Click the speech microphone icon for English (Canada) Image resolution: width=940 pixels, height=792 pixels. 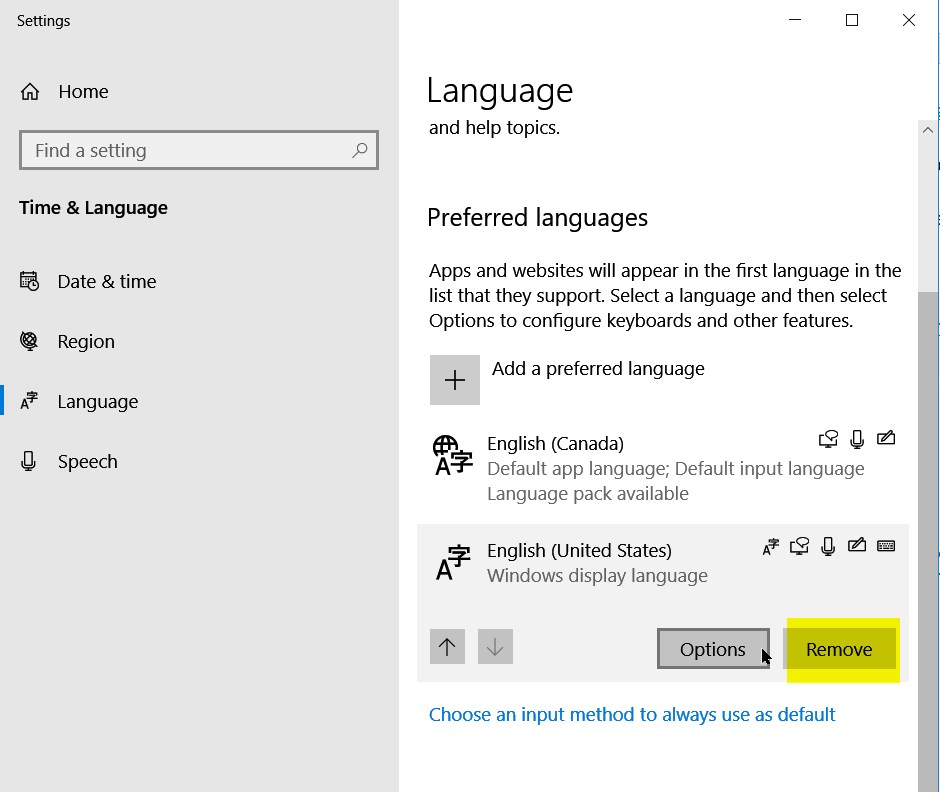click(857, 439)
